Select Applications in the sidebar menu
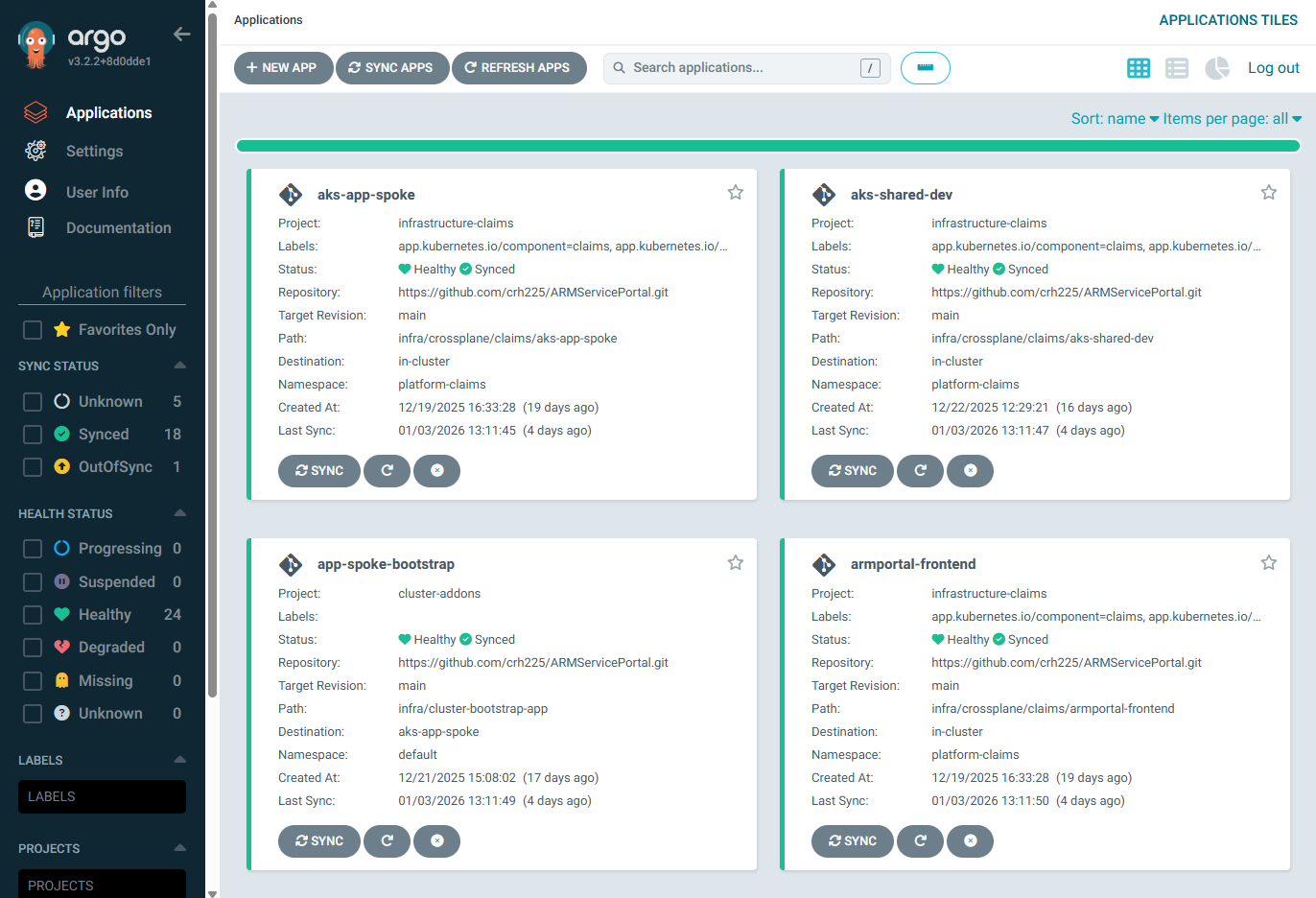This screenshot has width=1316, height=898. [x=108, y=112]
